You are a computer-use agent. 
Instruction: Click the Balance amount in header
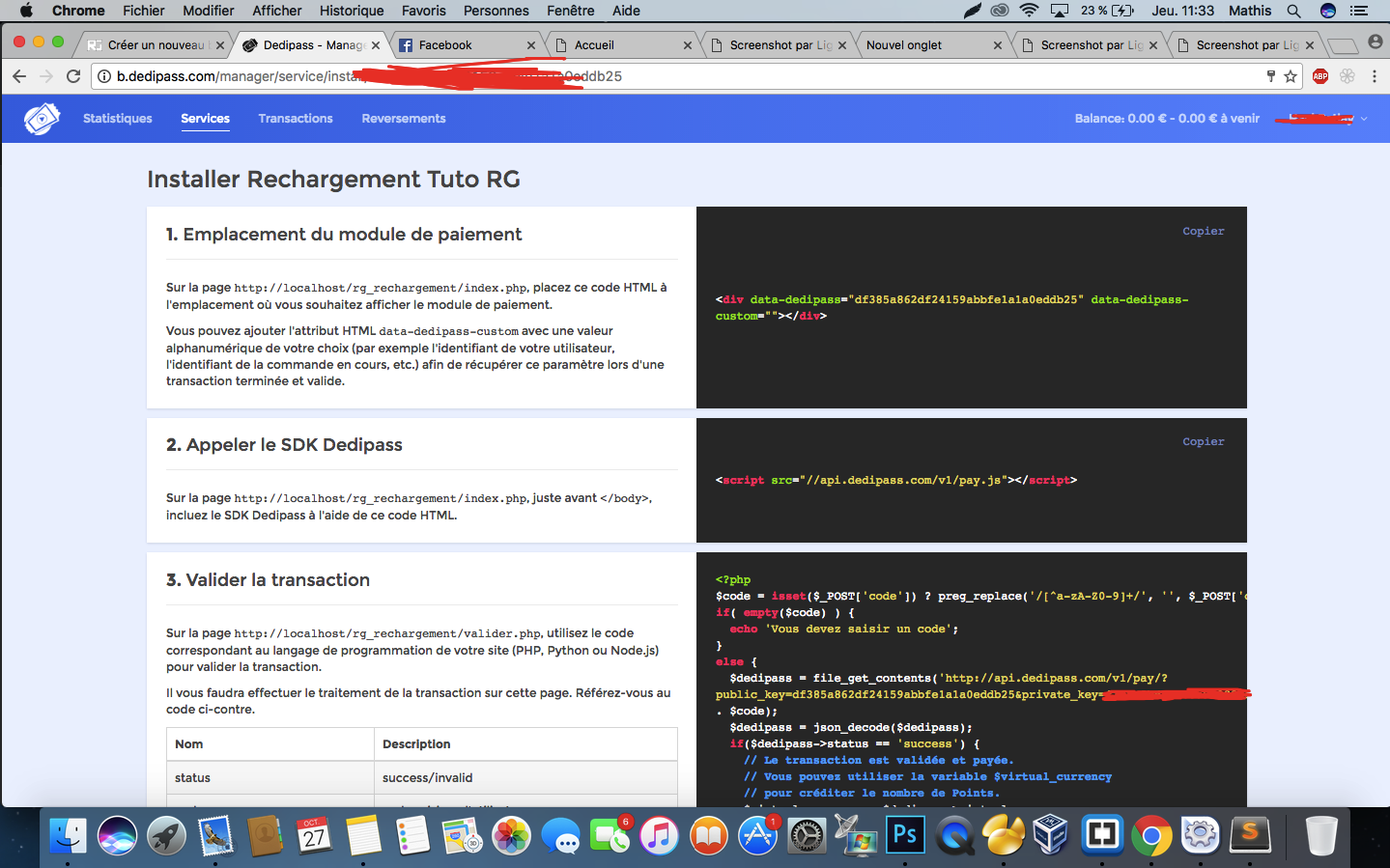(1167, 119)
